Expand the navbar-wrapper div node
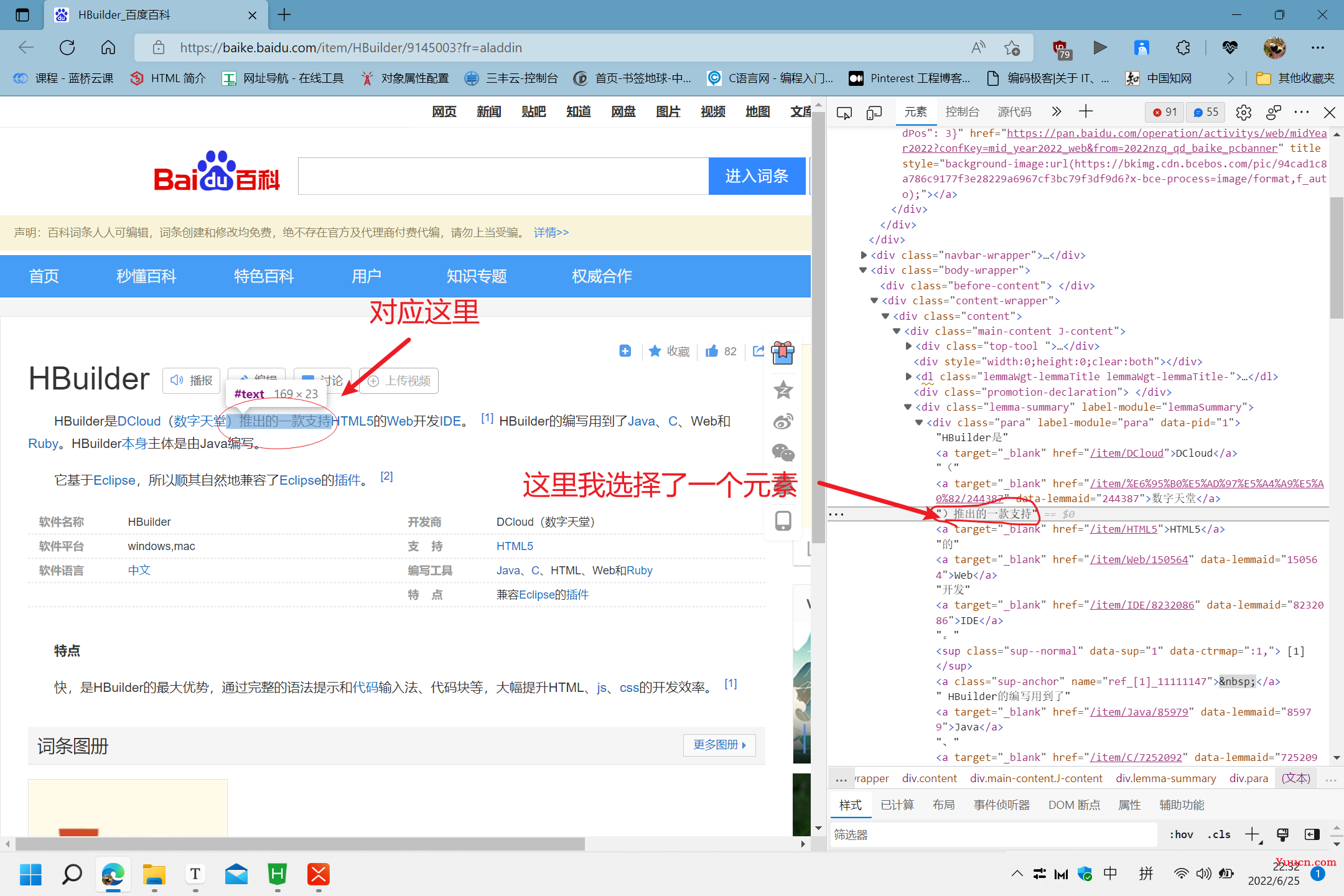Viewport: 1344px width, 896px height. tap(864, 255)
